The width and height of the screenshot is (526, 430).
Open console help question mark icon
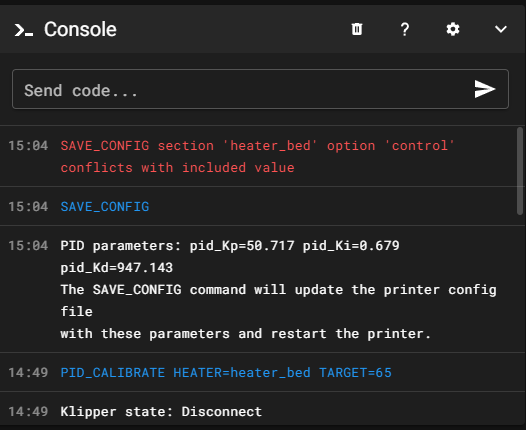pos(405,29)
